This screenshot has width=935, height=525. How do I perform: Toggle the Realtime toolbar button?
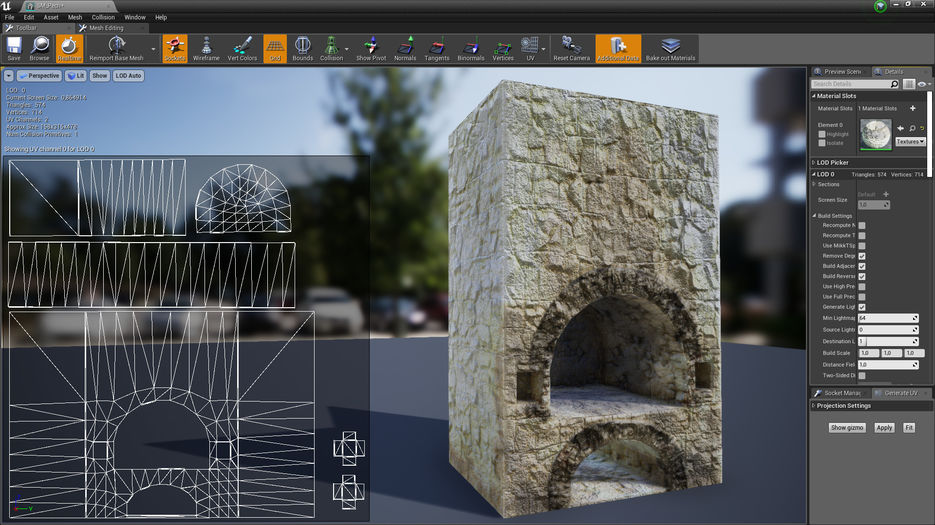point(69,48)
